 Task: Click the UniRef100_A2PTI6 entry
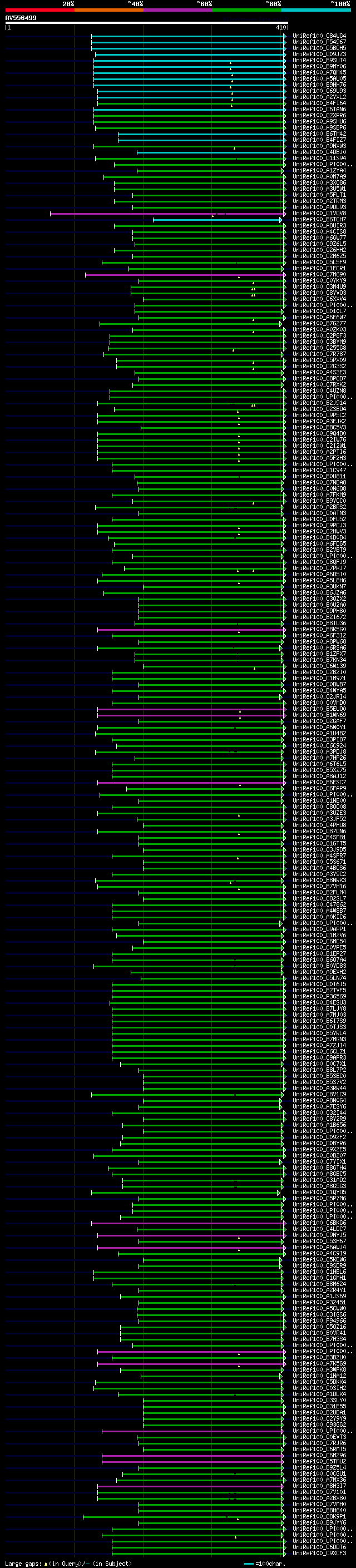tap(319, 452)
